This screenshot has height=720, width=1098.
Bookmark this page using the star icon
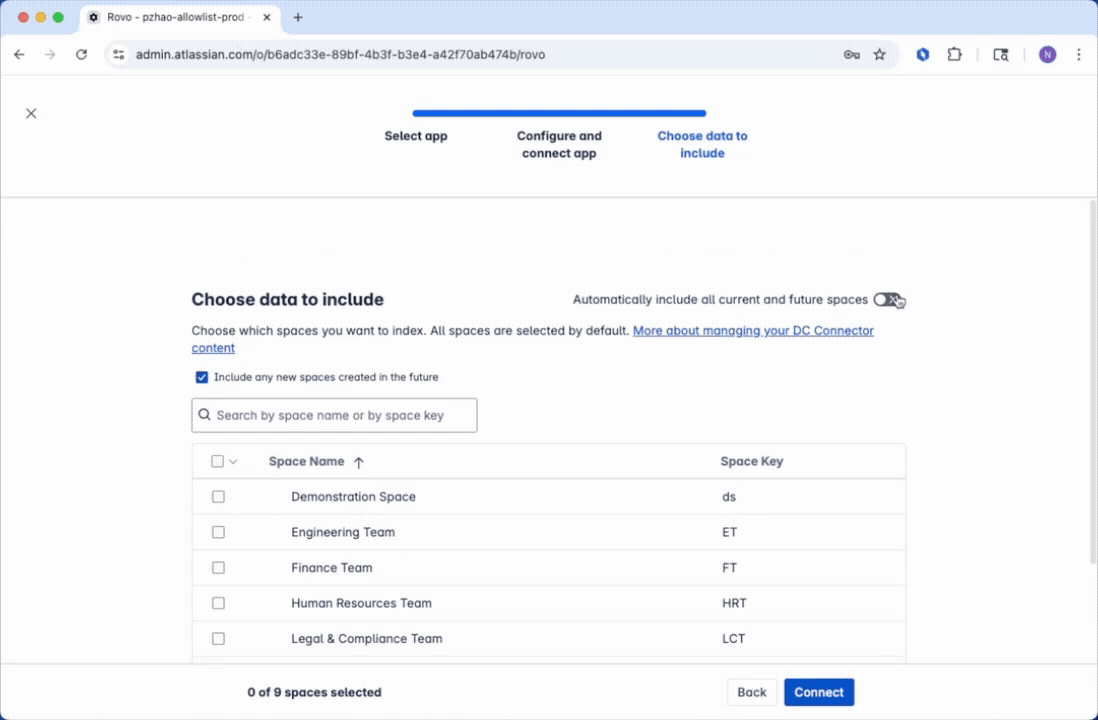(879, 55)
